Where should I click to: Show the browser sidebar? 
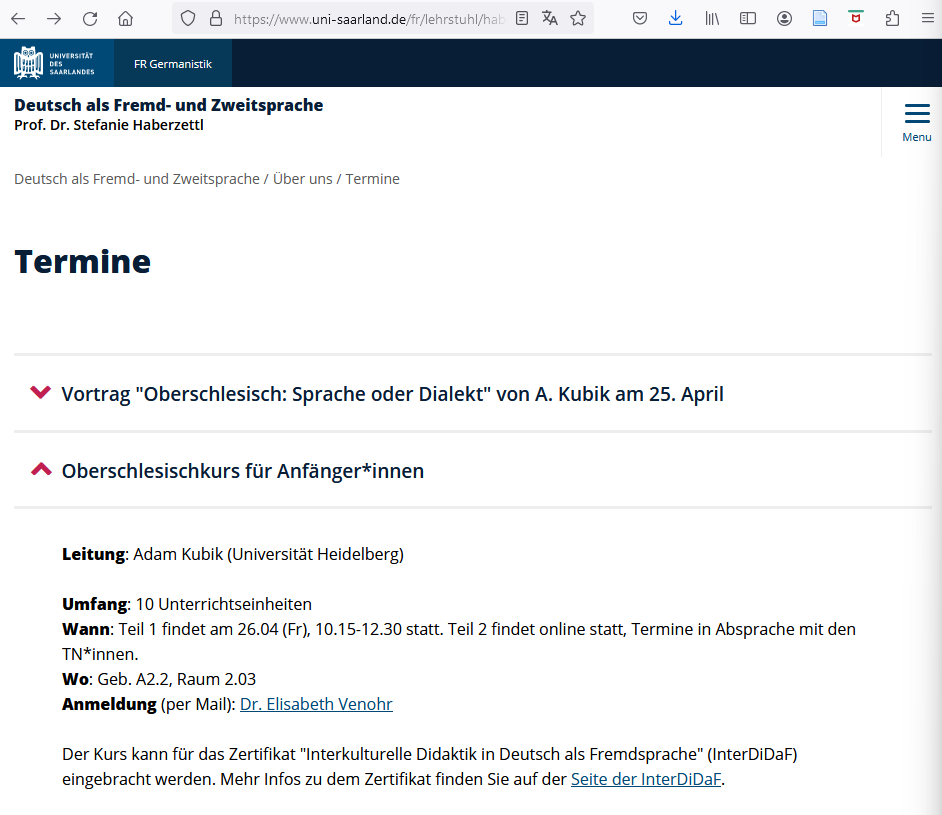(x=748, y=19)
